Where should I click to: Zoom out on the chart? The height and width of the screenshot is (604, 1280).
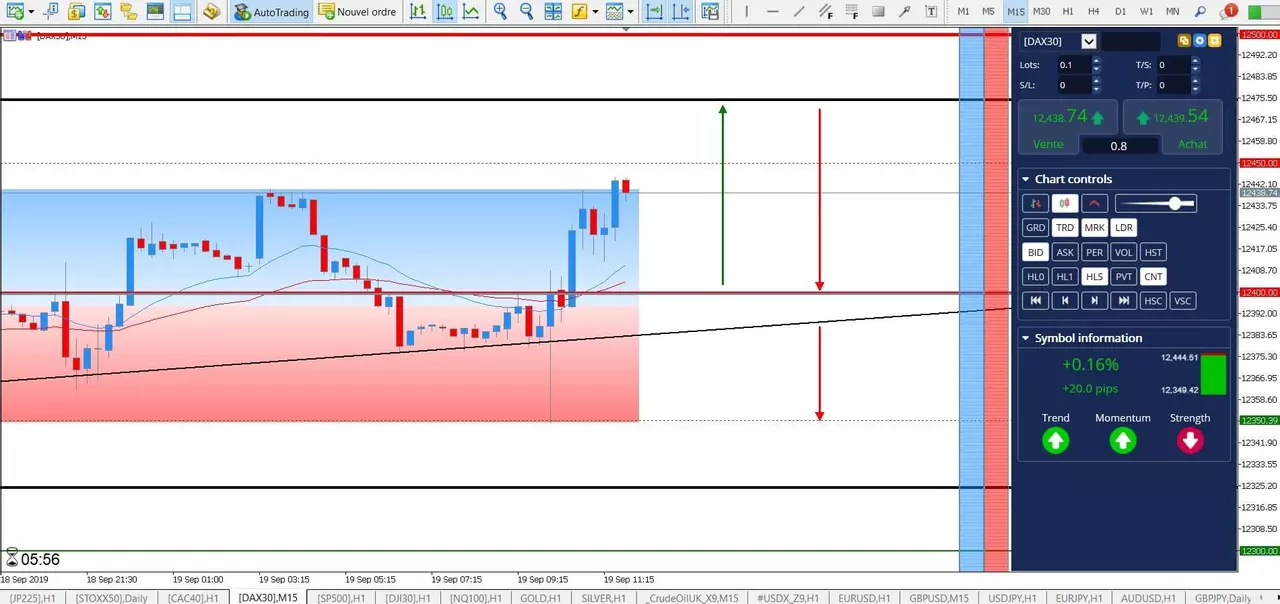526,12
